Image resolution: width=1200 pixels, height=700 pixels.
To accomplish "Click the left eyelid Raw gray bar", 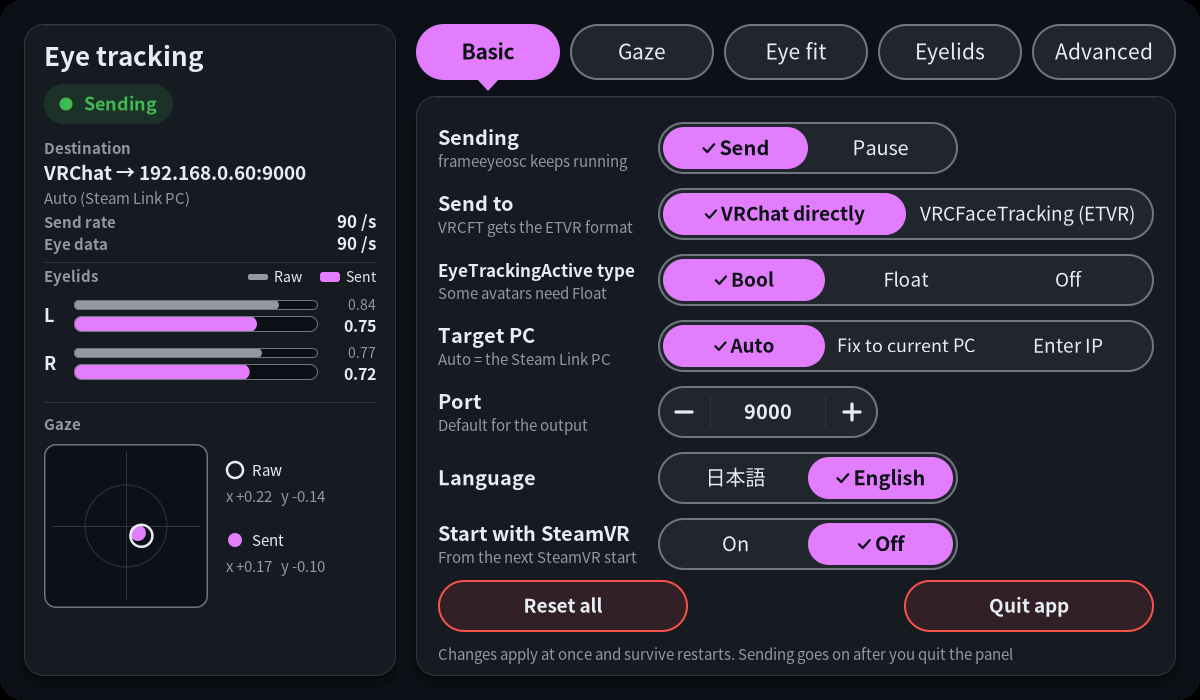I will pos(196,305).
